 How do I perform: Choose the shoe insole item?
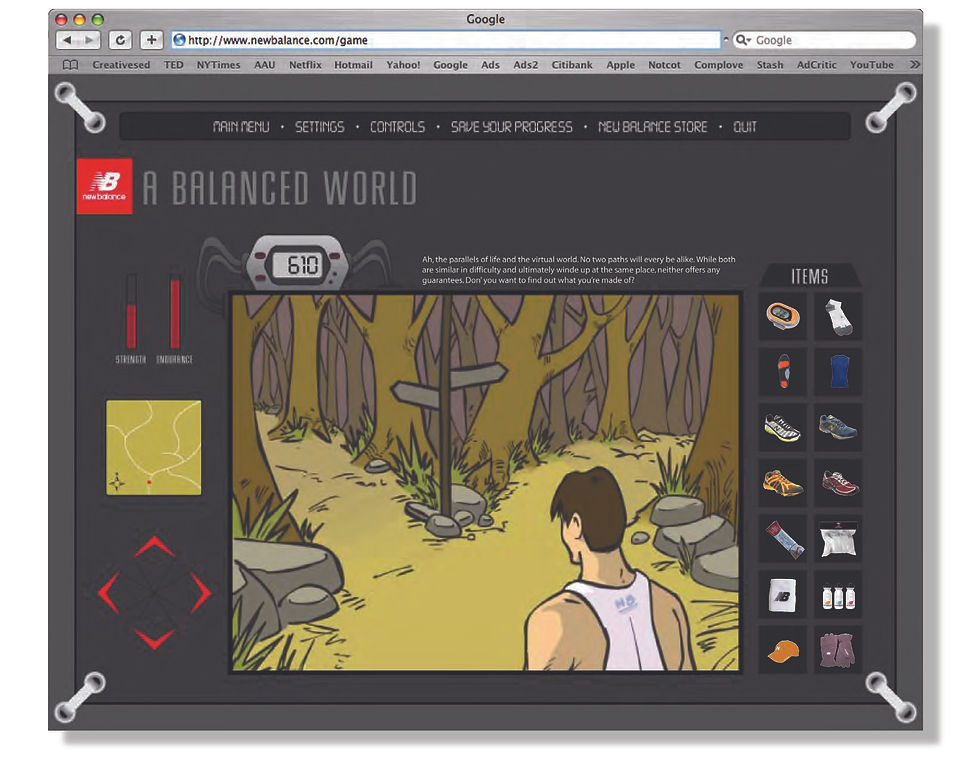[x=782, y=371]
